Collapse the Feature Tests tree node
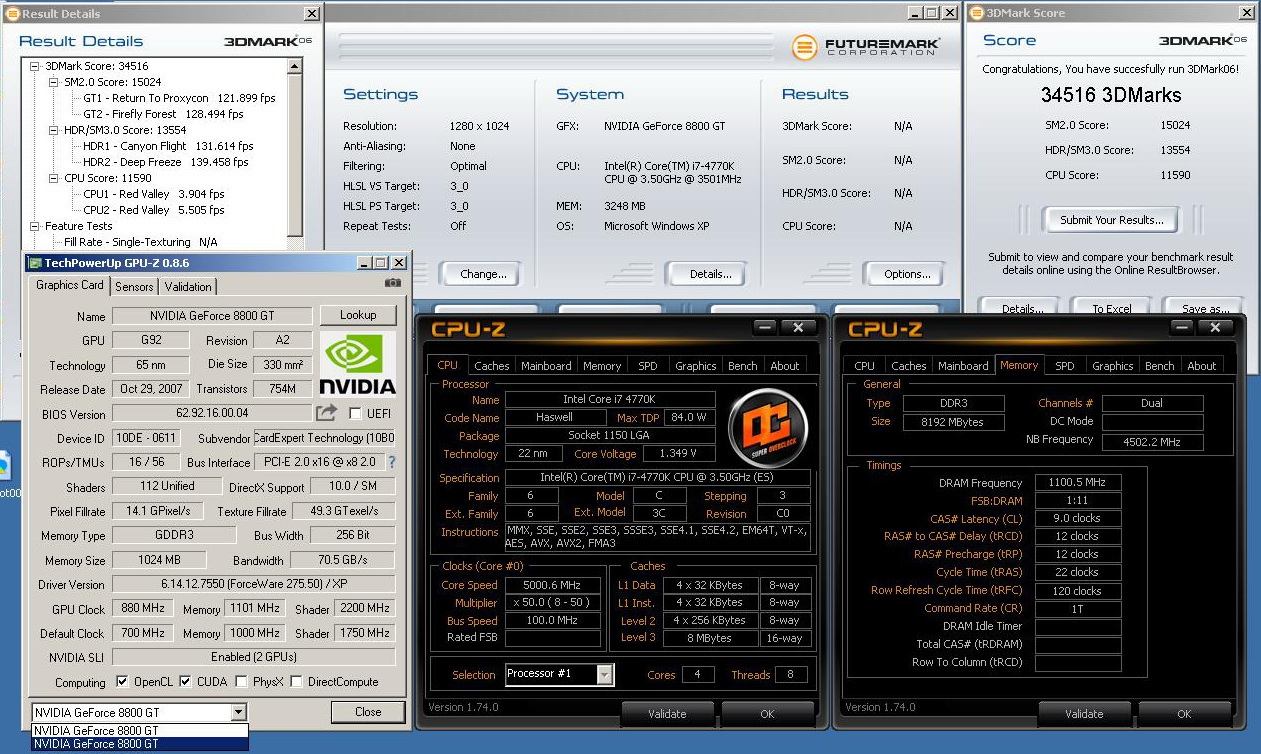1261x754 pixels. point(35,226)
